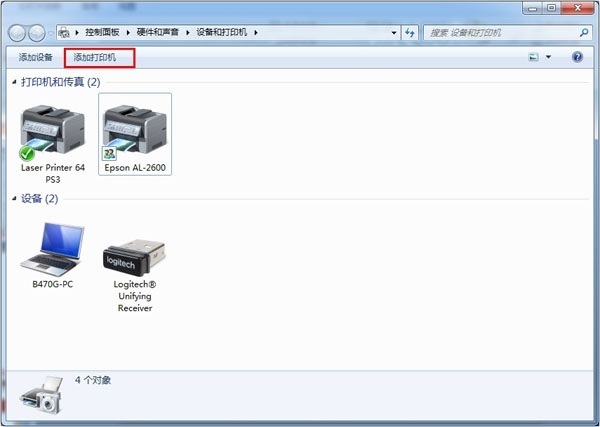Click the 4 个对象 status text

click(x=93, y=380)
